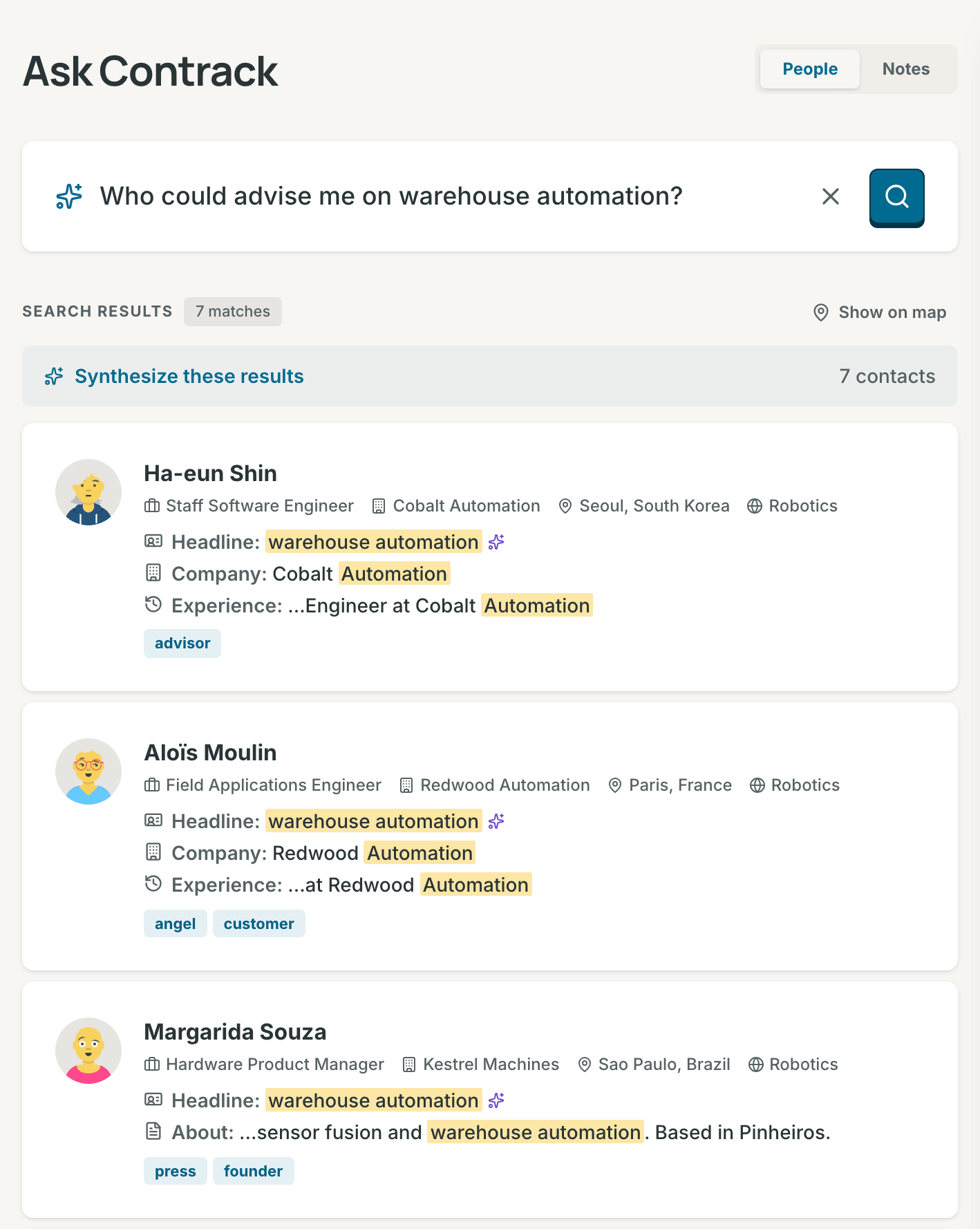
Task: Click globe icon in Ha-eun Shin's row
Action: pyautogui.click(x=755, y=506)
